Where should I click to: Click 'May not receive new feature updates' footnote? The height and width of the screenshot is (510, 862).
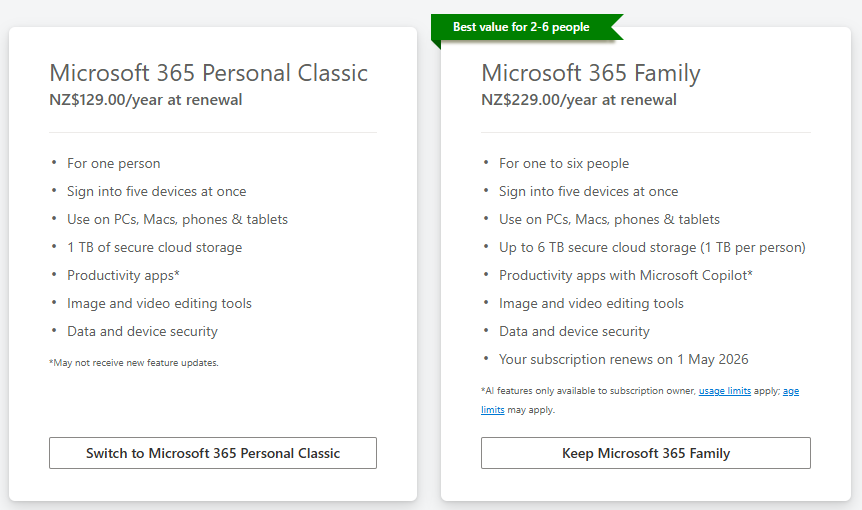coord(133,363)
